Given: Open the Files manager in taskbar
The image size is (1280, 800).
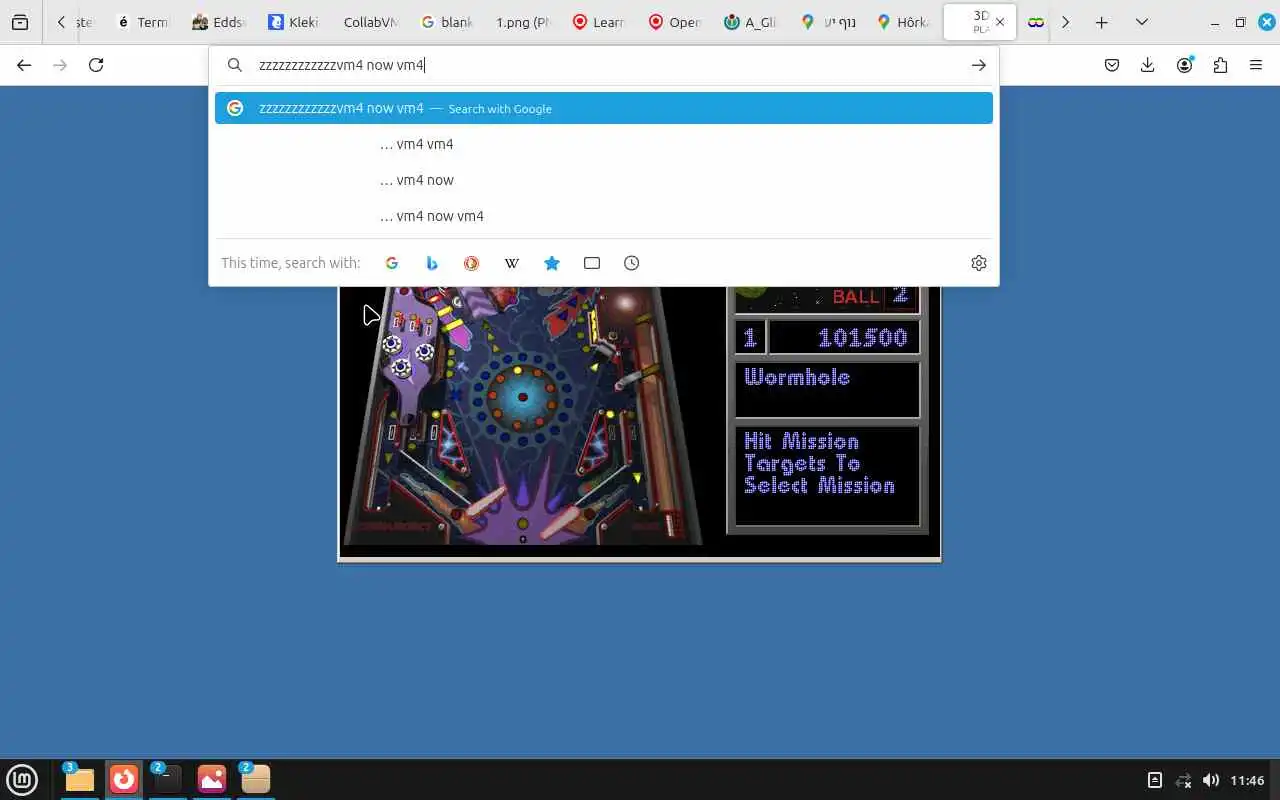Looking at the screenshot, I should pos(79,779).
